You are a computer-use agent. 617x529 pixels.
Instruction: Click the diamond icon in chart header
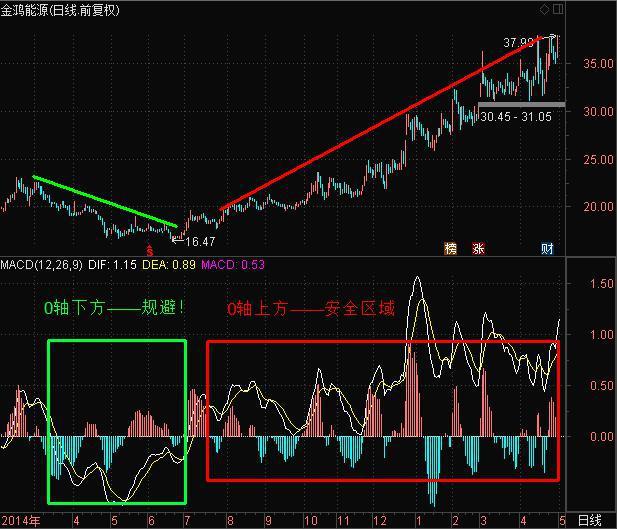pyautogui.click(x=544, y=9)
